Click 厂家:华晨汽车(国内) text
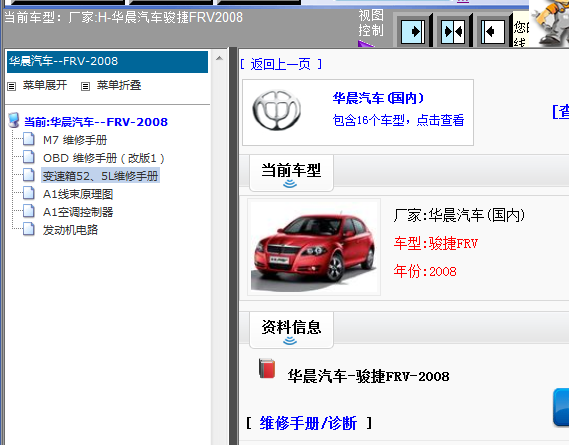Image resolution: width=569 pixels, height=445 pixels. tap(459, 215)
